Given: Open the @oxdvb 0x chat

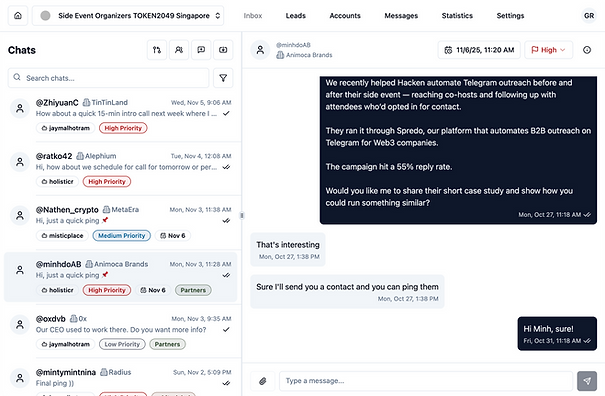Looking at the screenshot, I should (121, 331).
